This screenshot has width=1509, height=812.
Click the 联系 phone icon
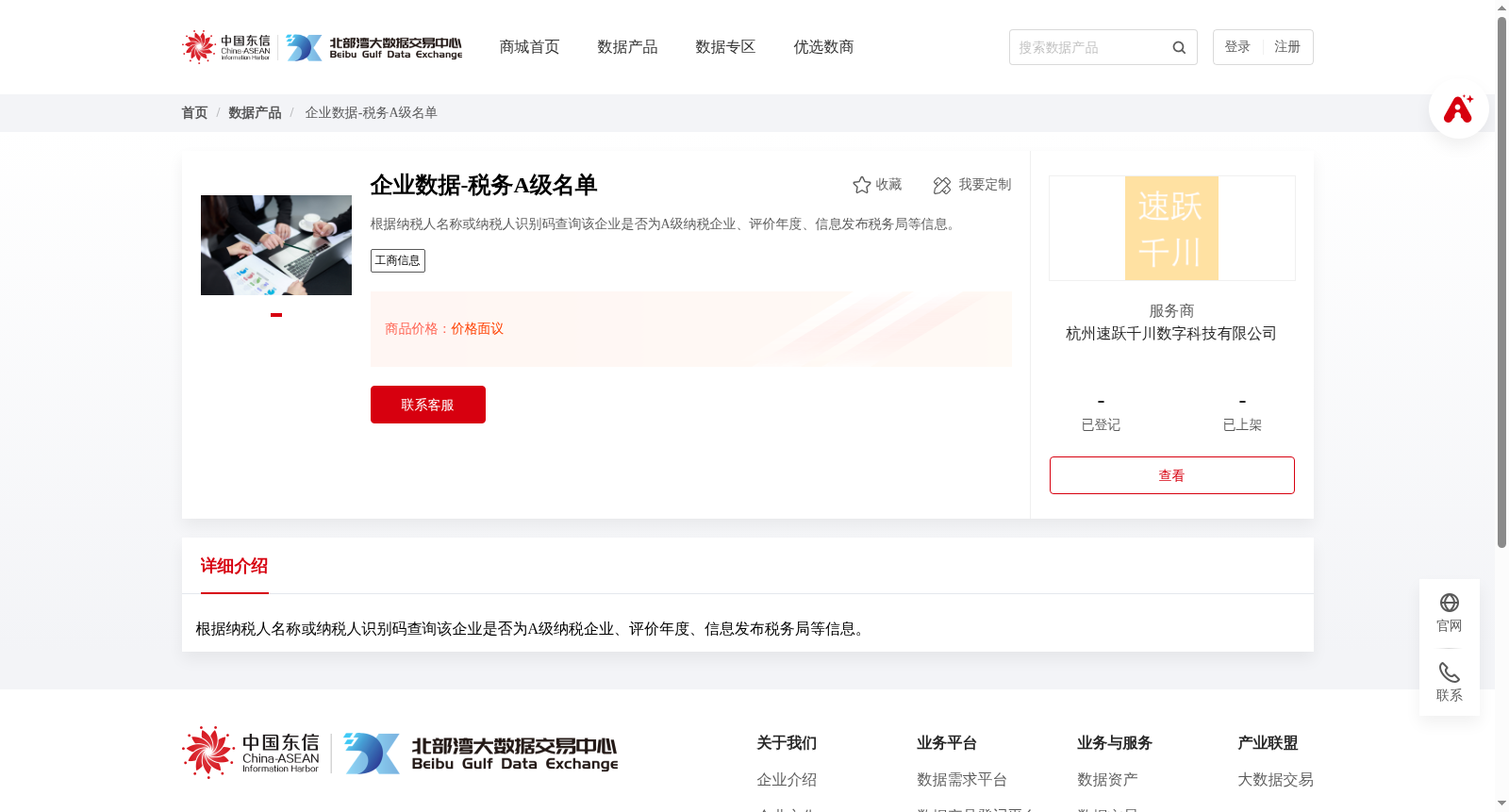(1450, 672)
